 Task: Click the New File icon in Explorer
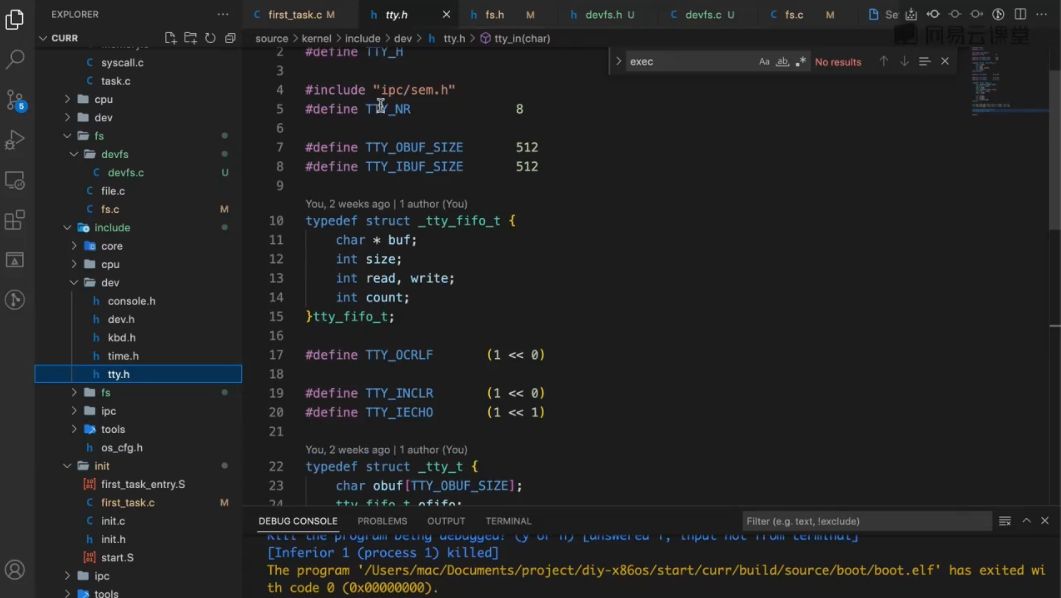170,38
